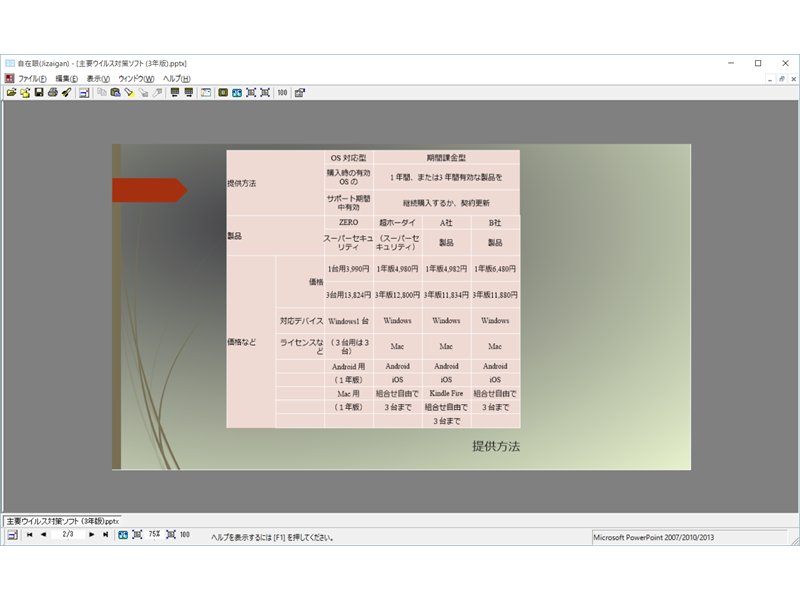Click the brush icon in toolbar
Image resolution: width=800 pixels, height=600 pixels.
66,92
